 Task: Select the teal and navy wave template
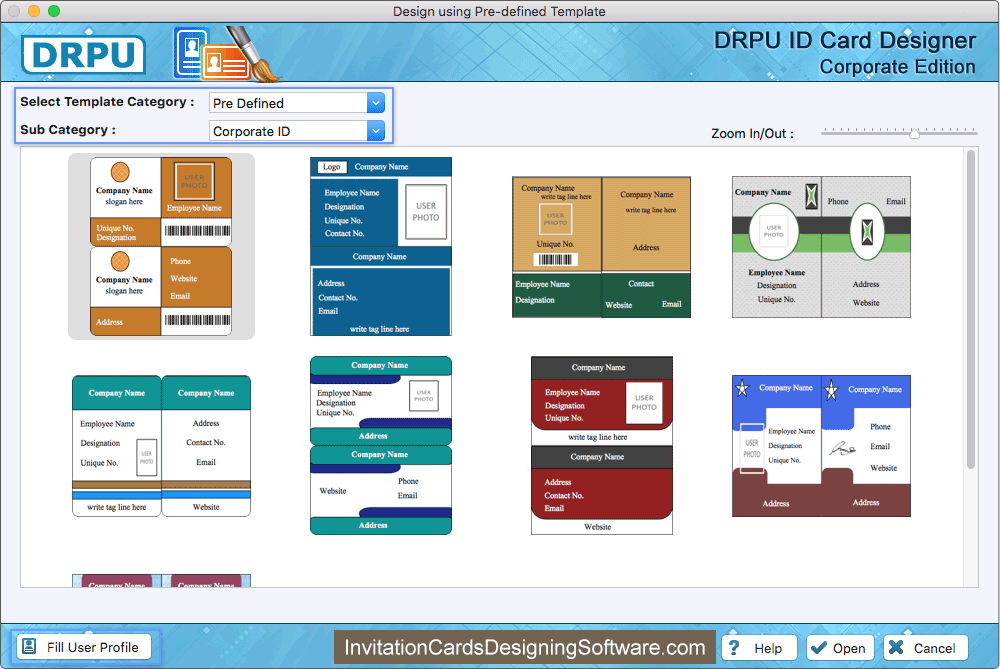point(381,445)
